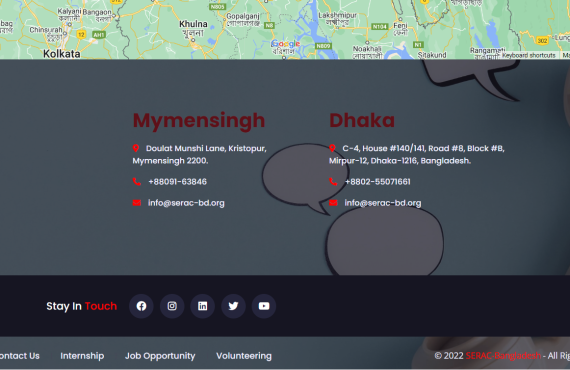Follow the SERAC-Bangladesh copyright link
This screenshot has height=370, width=570.
pyautogui.click(x=503, y=356)
